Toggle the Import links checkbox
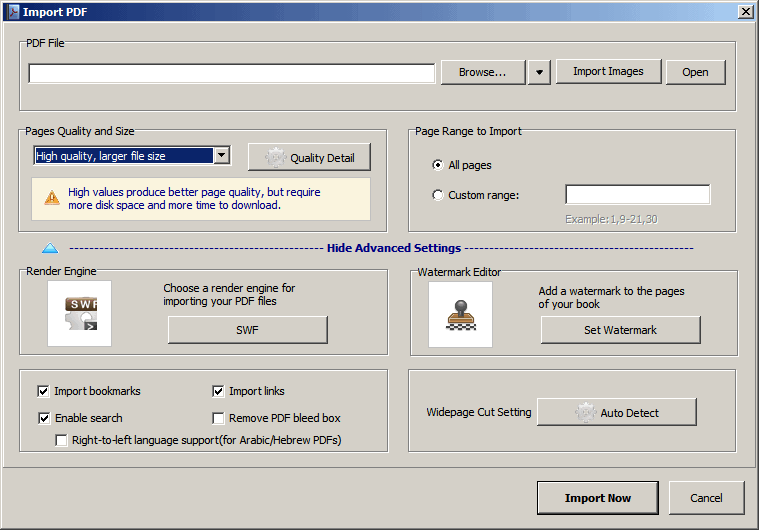The height and width of the screenshot is (530, 759). coord(218,391)
